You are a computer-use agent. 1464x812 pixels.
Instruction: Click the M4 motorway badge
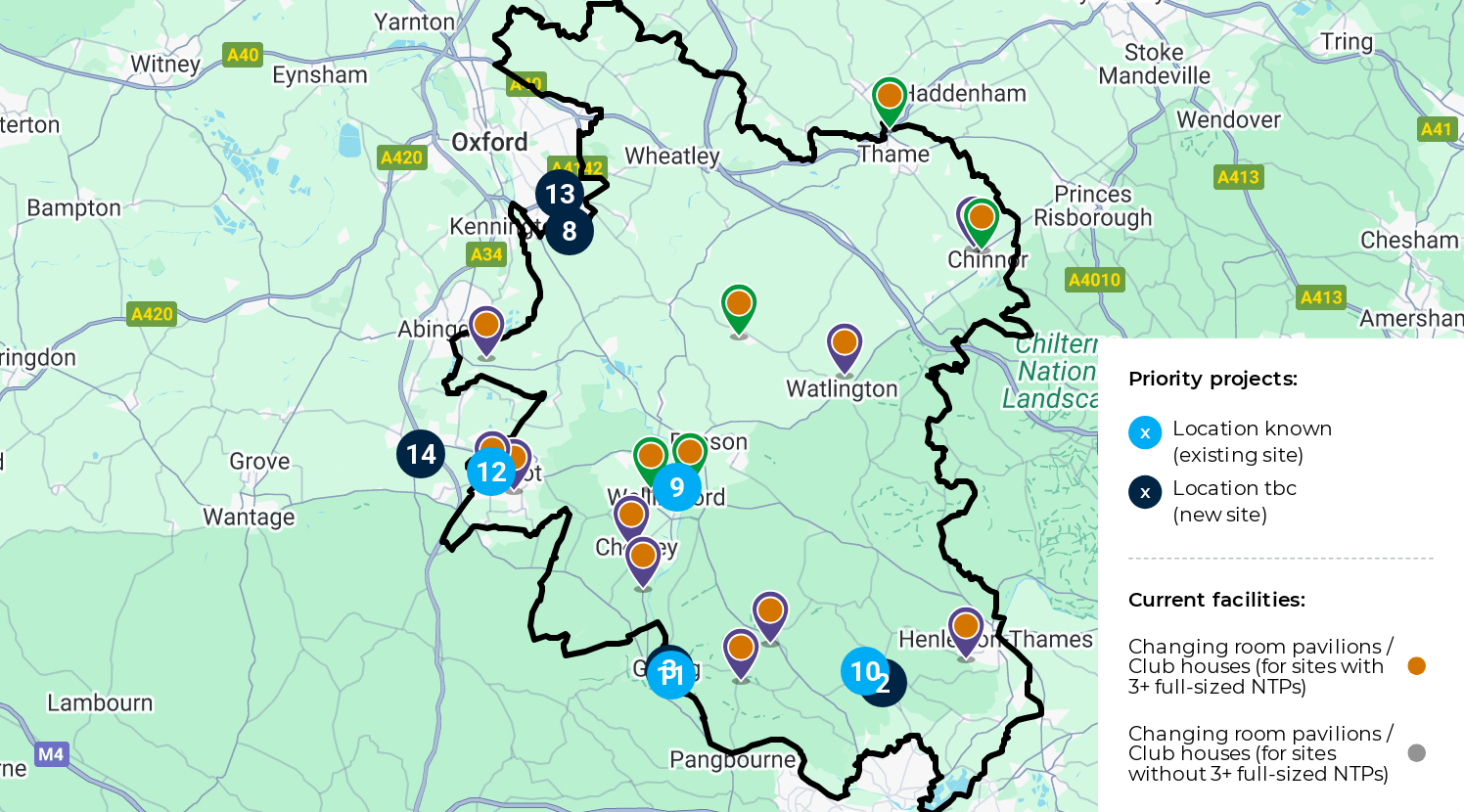click(51, 754)
